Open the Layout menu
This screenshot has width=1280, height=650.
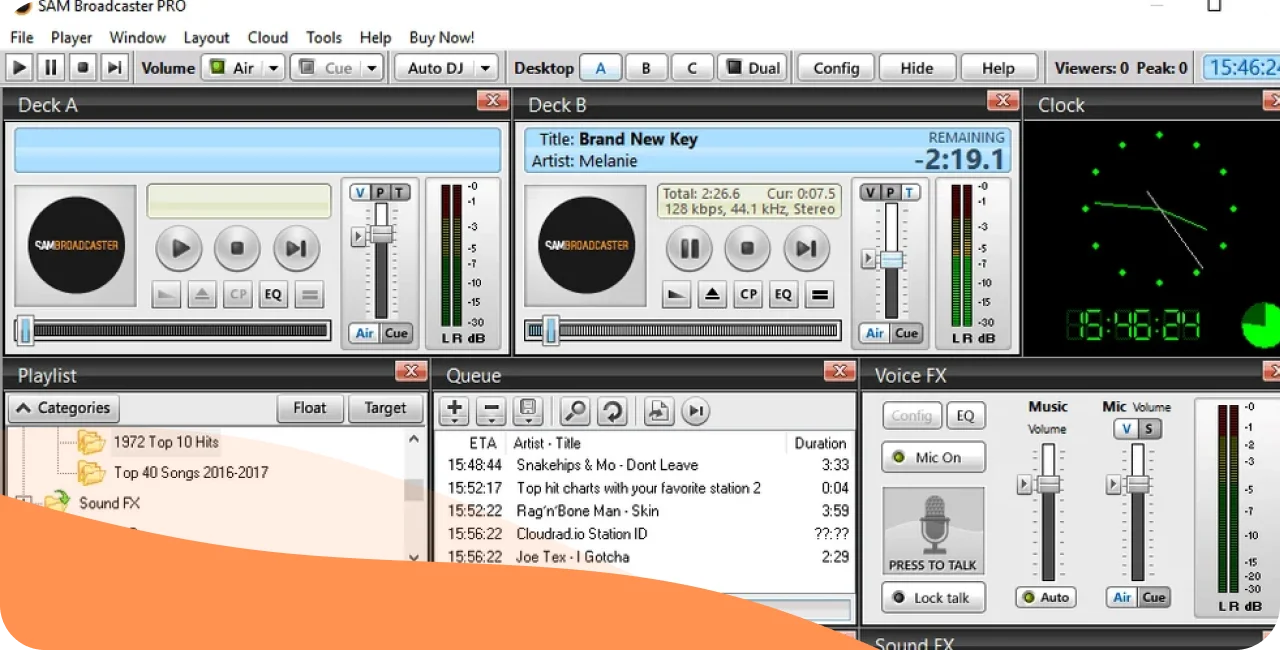[x=207, y=37]
